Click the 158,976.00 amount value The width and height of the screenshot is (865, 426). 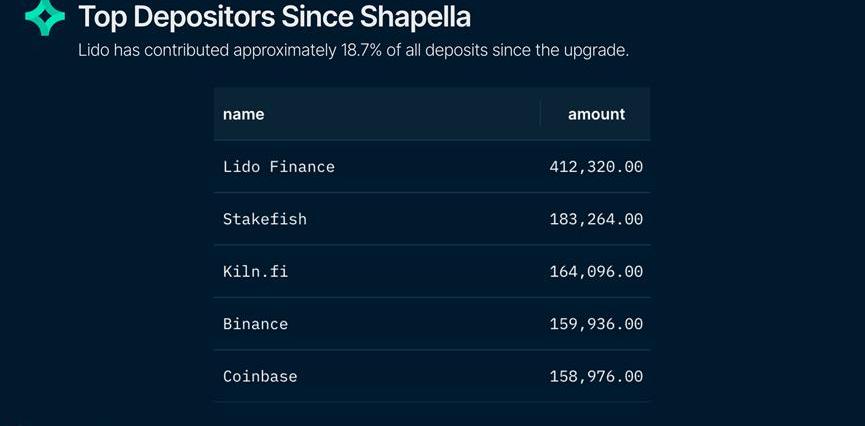596,376
